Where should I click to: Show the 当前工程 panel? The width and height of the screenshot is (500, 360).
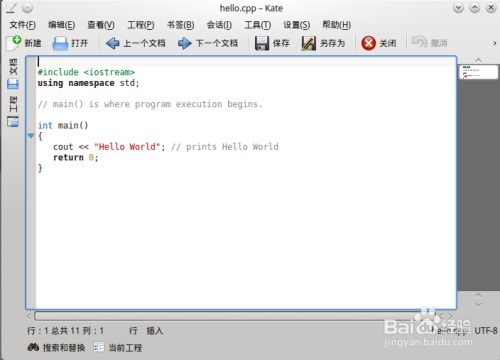pos(118,348)
